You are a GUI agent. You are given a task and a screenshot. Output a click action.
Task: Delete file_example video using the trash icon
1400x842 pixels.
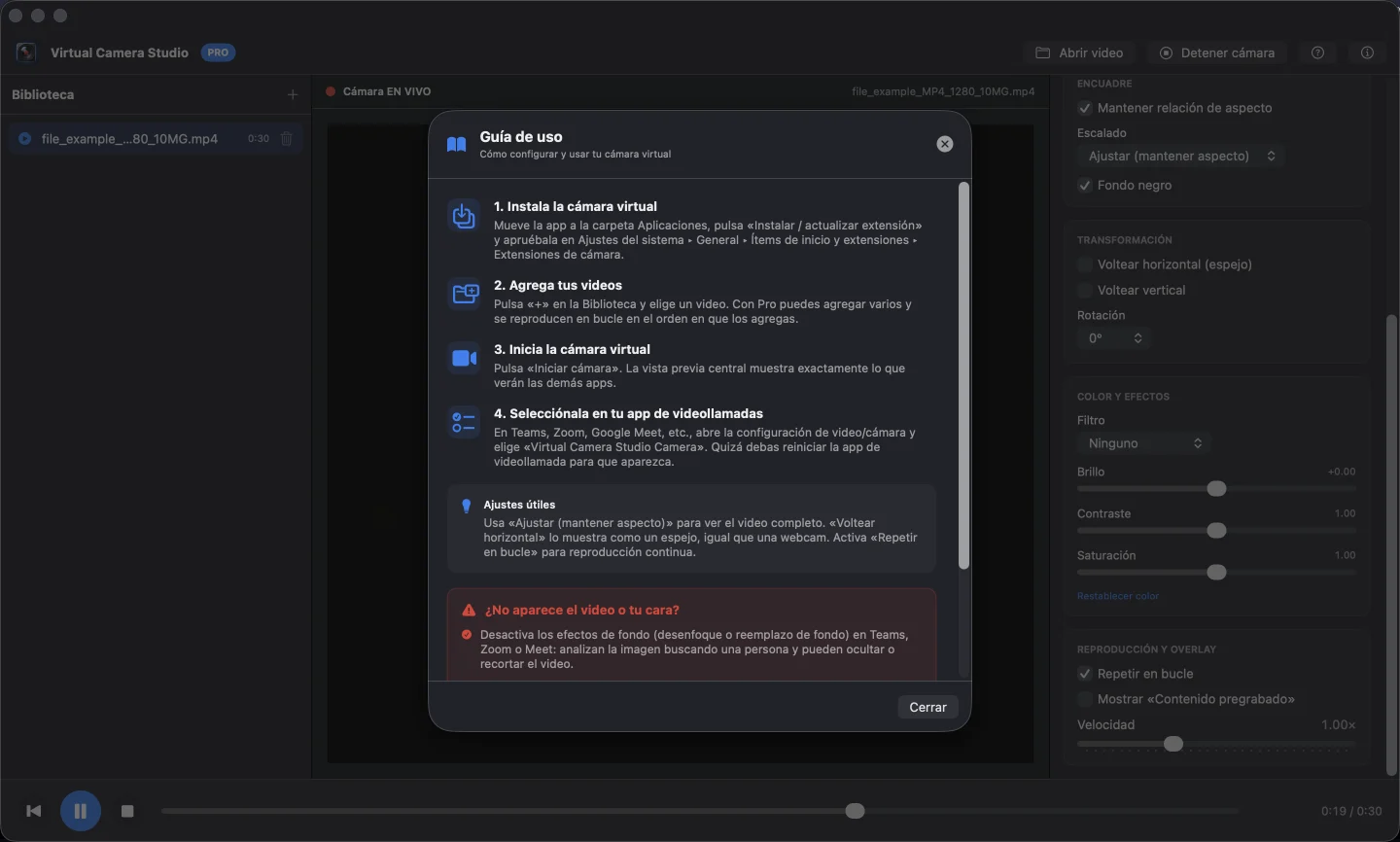coord(287,139)
